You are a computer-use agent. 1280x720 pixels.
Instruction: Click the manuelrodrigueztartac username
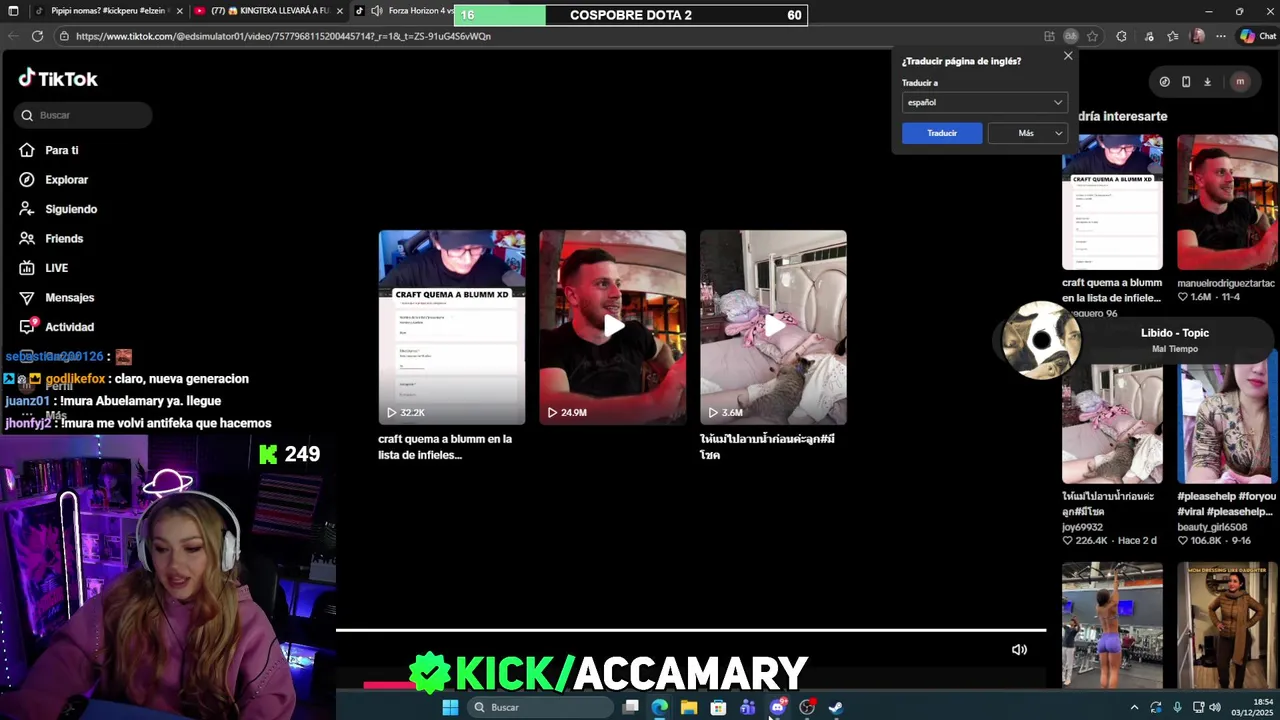click(x=1227, y=283)
